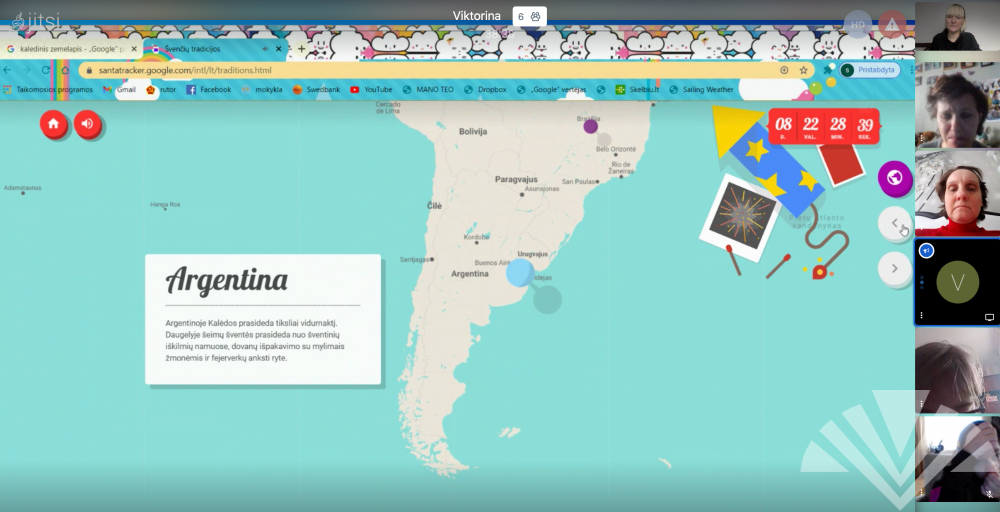Switch to the kalėdinis žemėlapis tab

[x=70, y=48]
